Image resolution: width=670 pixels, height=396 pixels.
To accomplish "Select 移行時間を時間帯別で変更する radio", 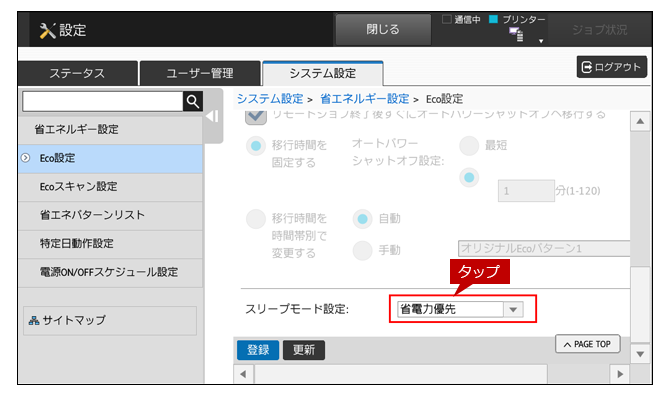I will pos(256,219).
